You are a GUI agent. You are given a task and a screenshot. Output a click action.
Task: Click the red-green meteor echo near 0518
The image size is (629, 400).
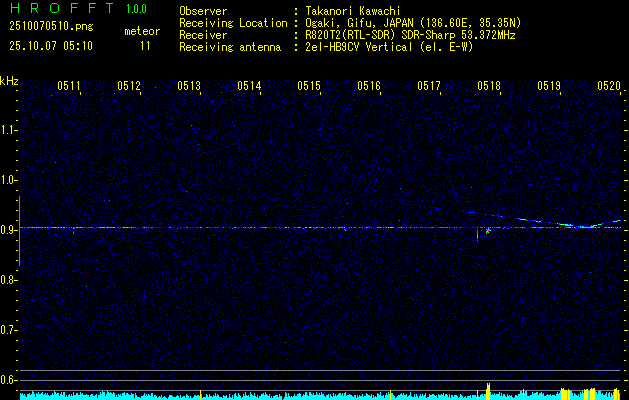[x=488, y=231]
